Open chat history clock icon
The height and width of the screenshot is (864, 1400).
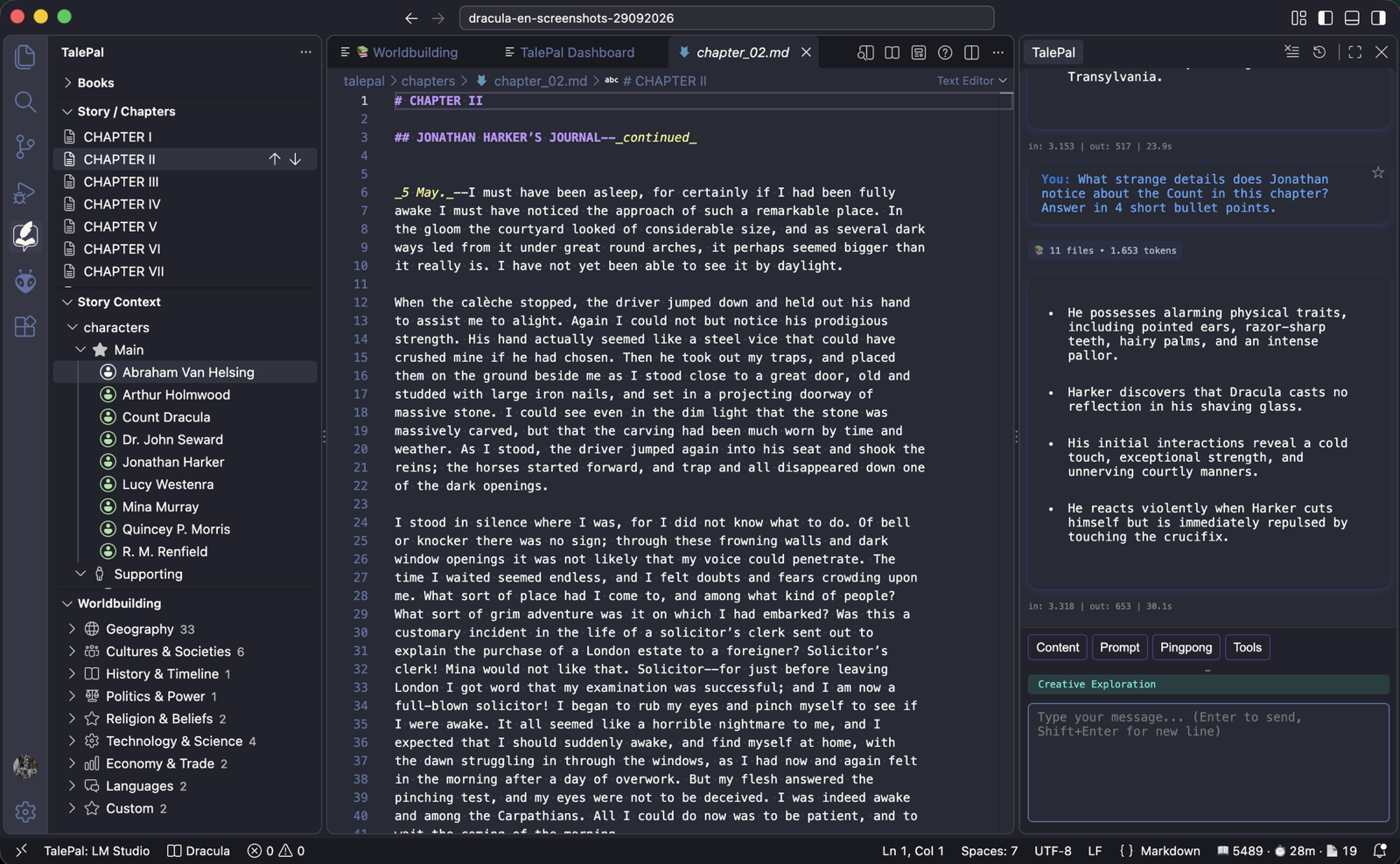[1319, 52]
